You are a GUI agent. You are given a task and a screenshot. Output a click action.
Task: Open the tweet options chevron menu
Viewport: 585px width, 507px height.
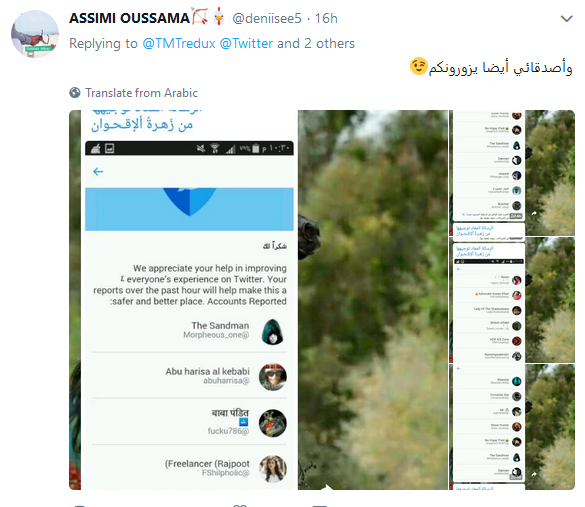[x=566, y=19]
